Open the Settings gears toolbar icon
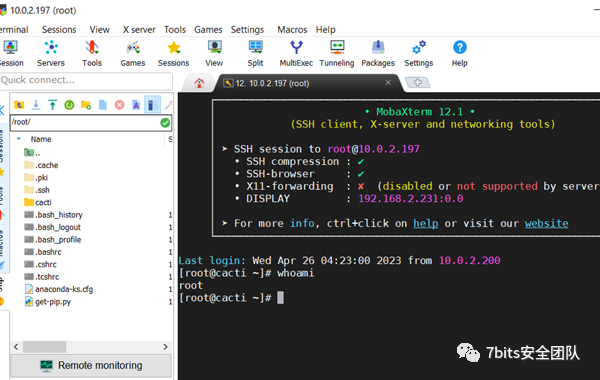Viewport: 600px width, 380px height. click(x=419, y=53)
